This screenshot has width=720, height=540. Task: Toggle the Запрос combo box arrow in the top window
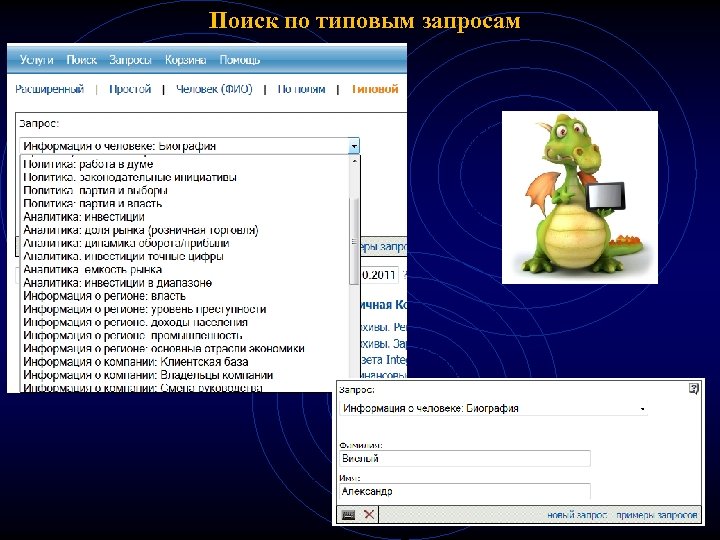click(x=354, y=146)
